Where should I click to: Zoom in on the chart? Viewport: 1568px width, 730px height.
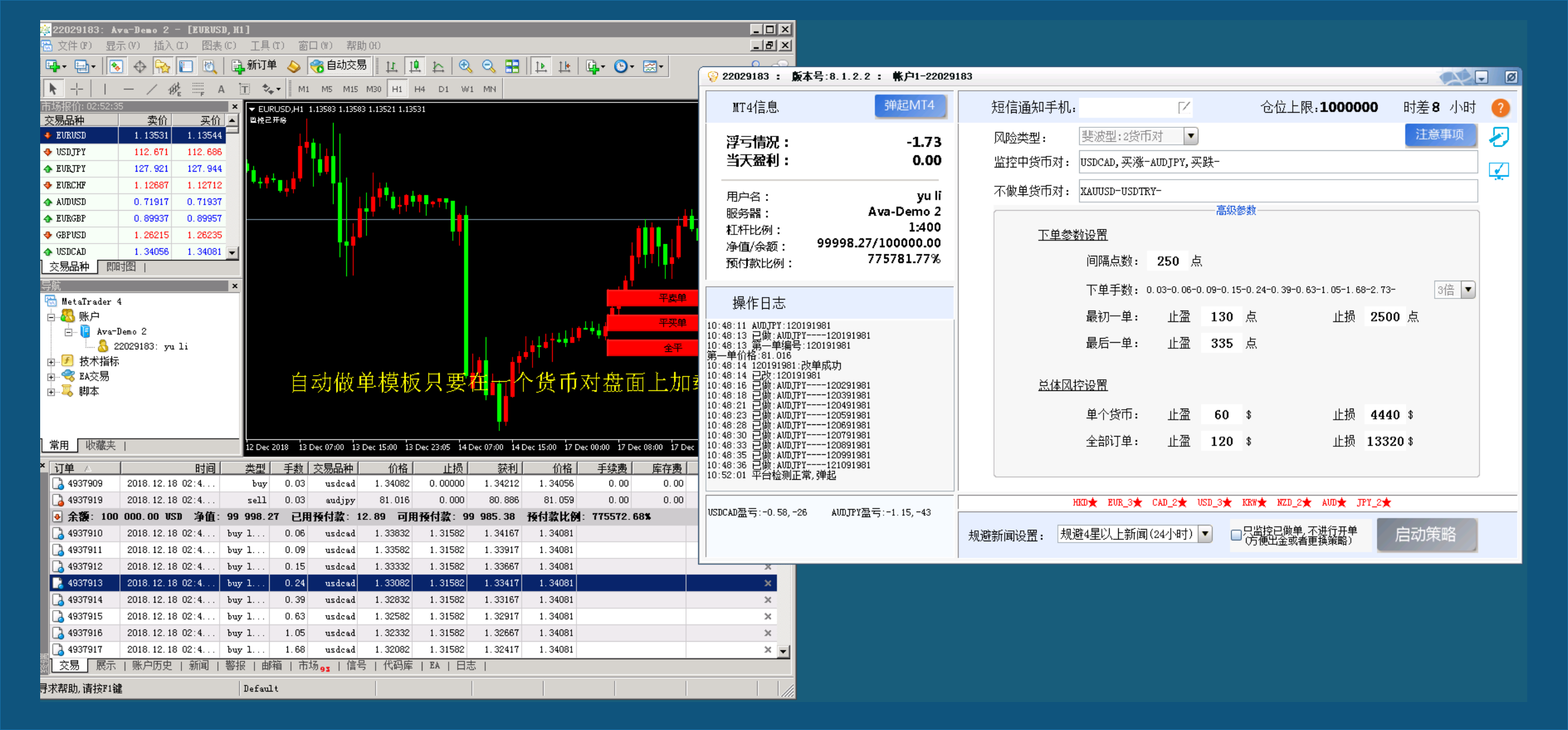466,66
